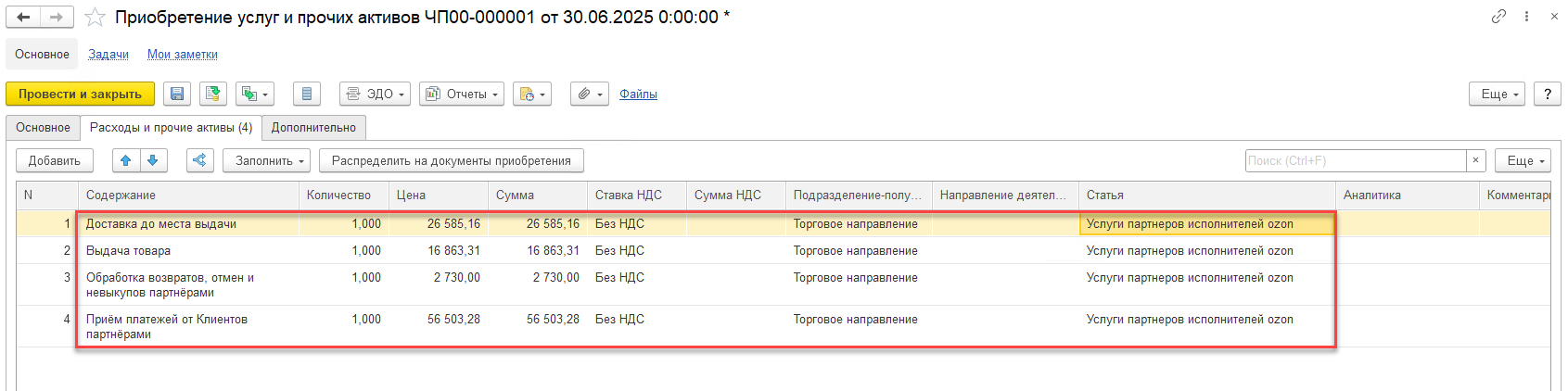Click the table search field
This screenshot has width=1568, height=391.
point(1354,160)
